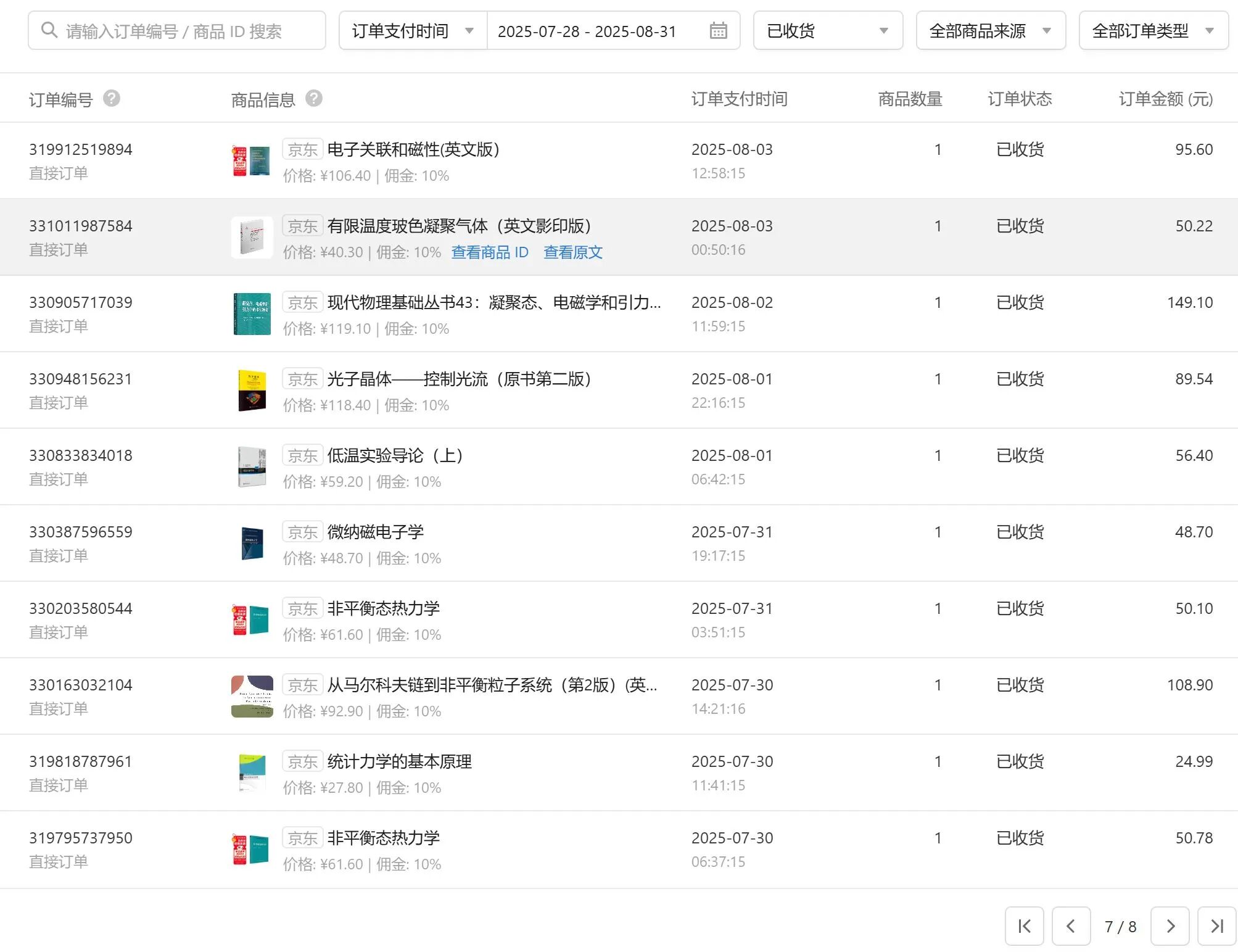The image size is (1238, 952).
Task: Open the 订单支付时间 dropdown
Action: [x=413, y=30]
